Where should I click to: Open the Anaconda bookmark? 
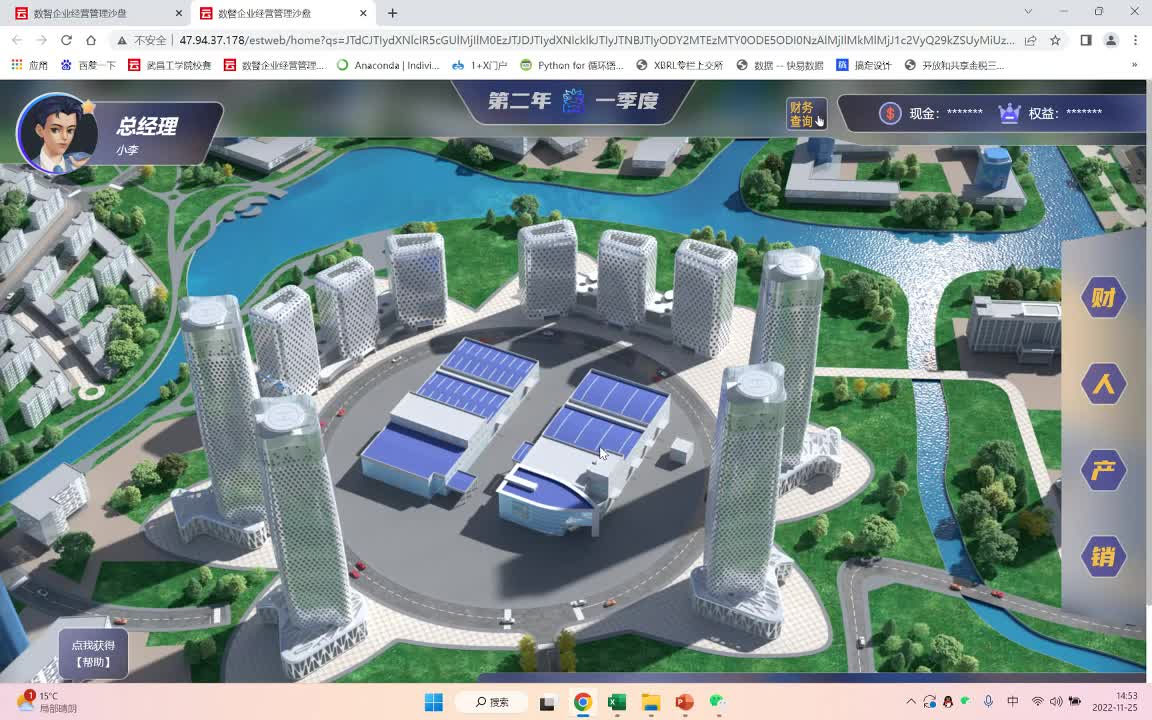pyautogui.click(x=388, y=65)
